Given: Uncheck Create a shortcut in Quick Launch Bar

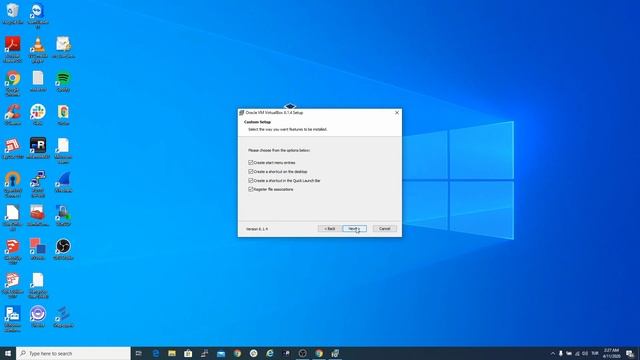Looking at the screenshot, I should tap(251, 180).
